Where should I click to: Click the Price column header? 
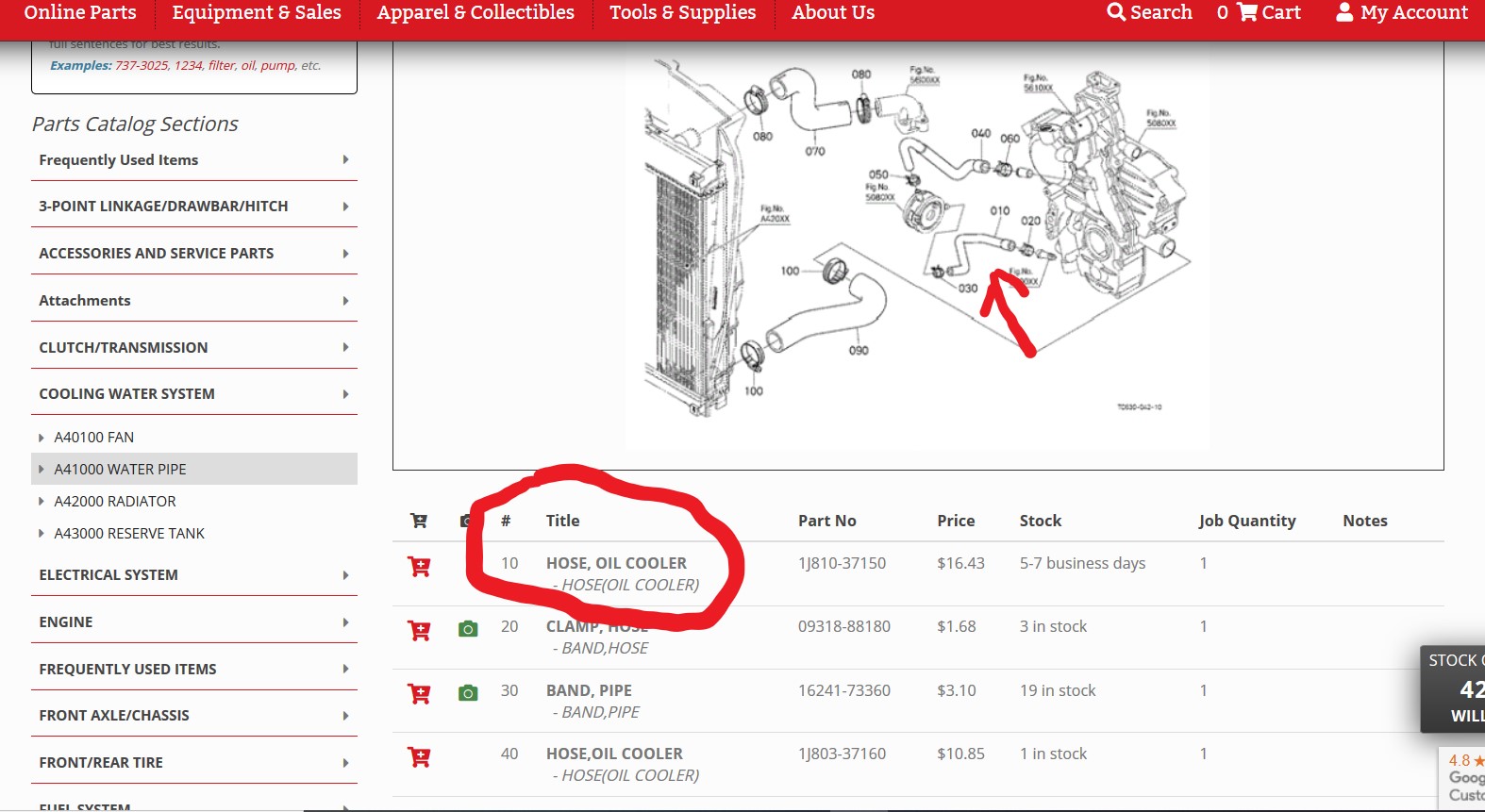point(956,521)
